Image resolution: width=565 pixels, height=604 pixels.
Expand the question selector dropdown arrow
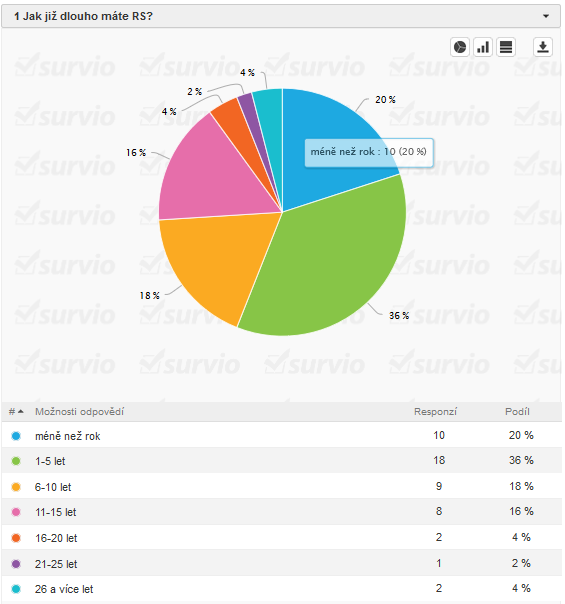(546, 16)
